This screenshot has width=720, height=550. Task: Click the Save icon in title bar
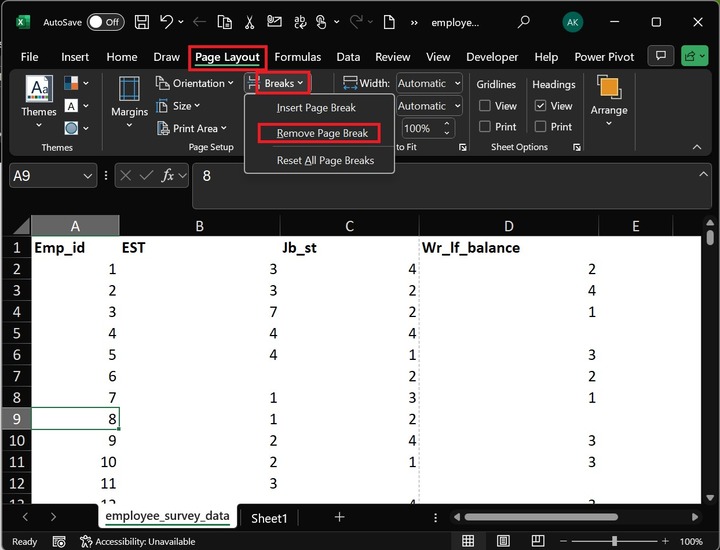click(x=142, y=21)
